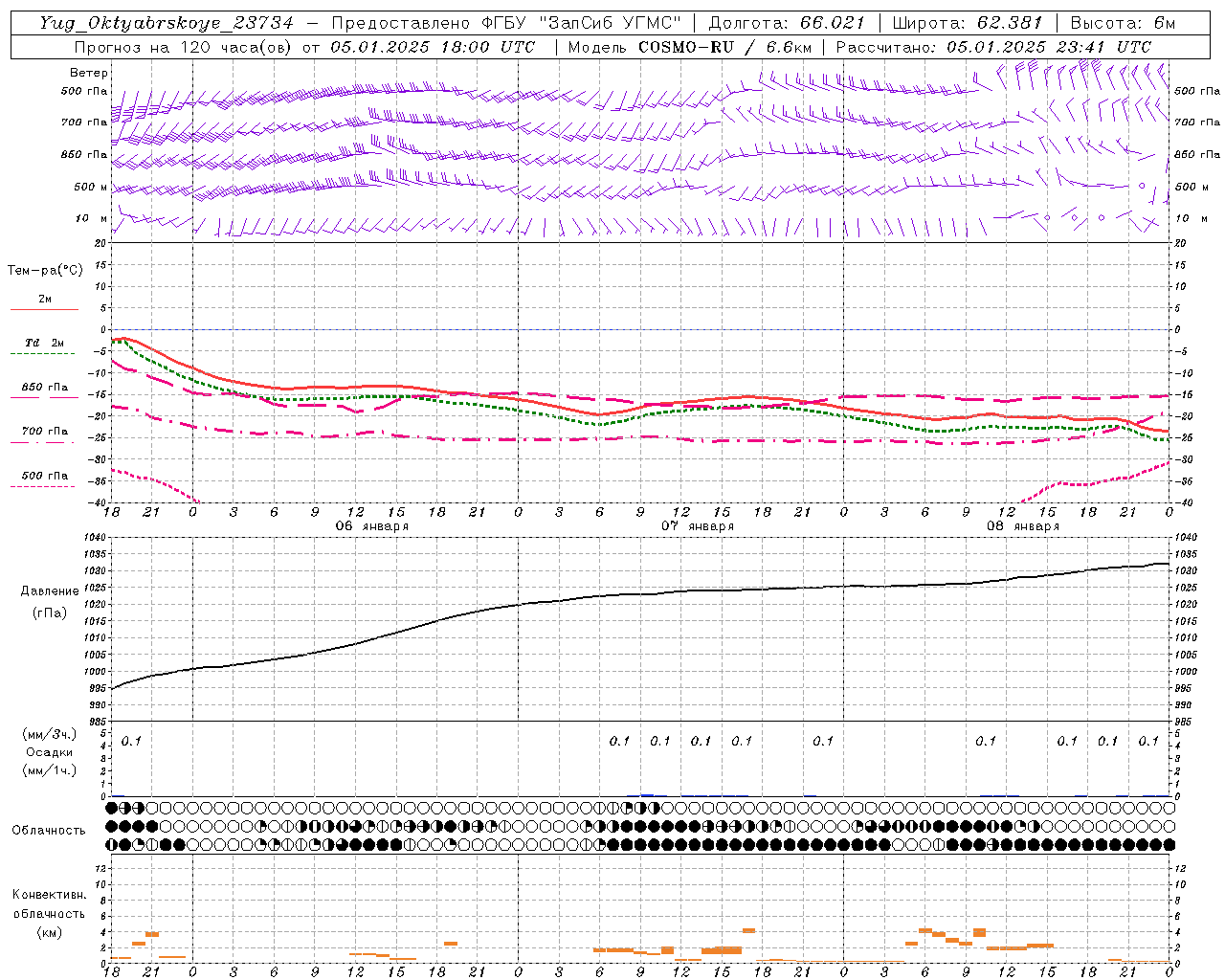Click the latitude value Широта: 62.381
Image resolution: width=1225 pixels, height=980 pixels.
[967, 23]
